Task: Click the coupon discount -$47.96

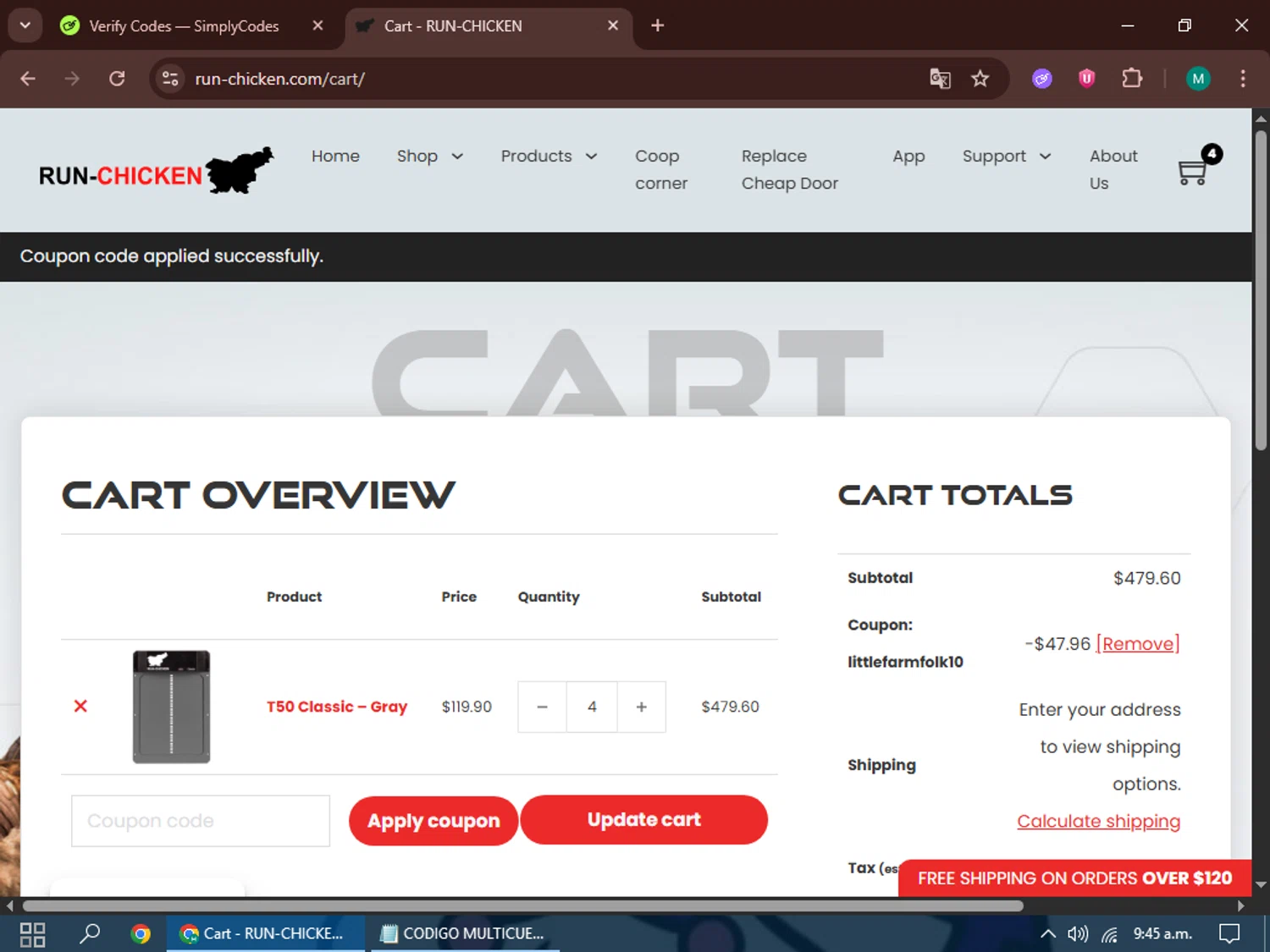Action: click(x=1057, y=644)
